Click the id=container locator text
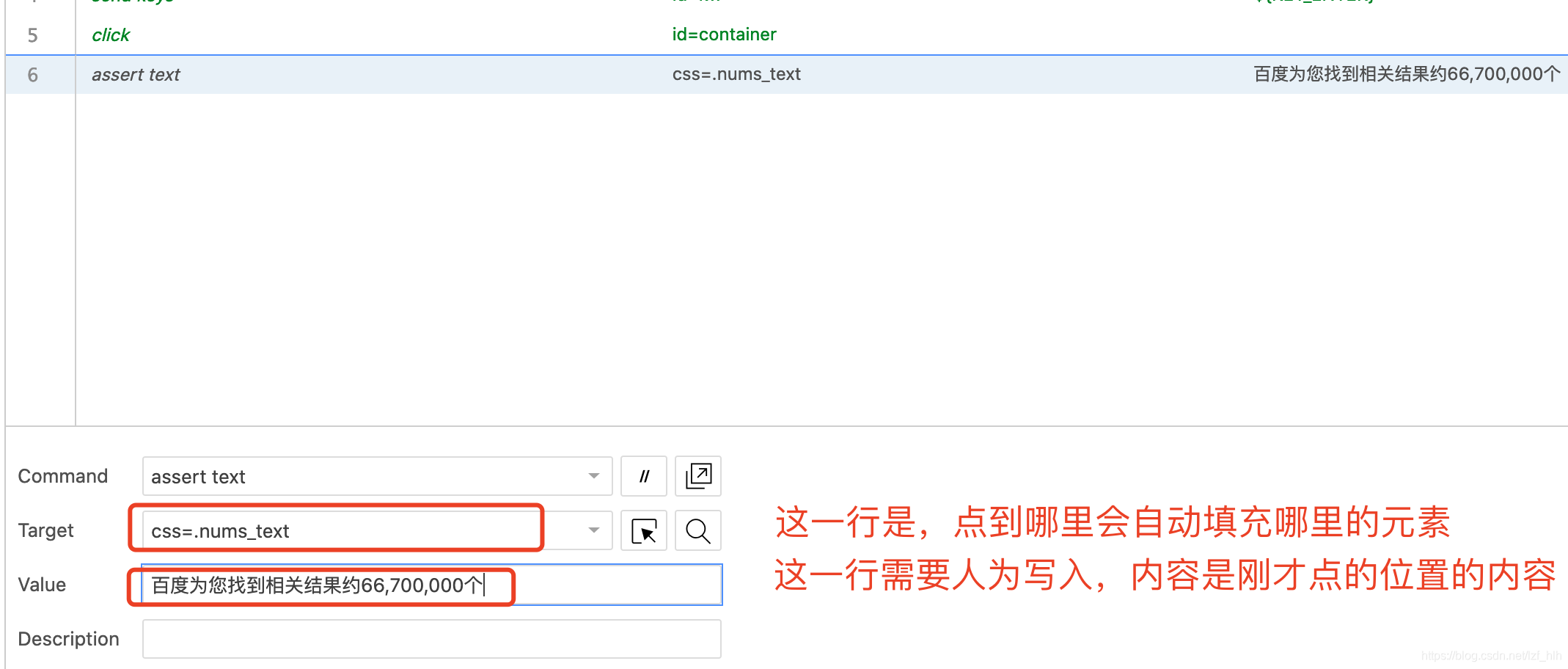 [x=723, y=34]
